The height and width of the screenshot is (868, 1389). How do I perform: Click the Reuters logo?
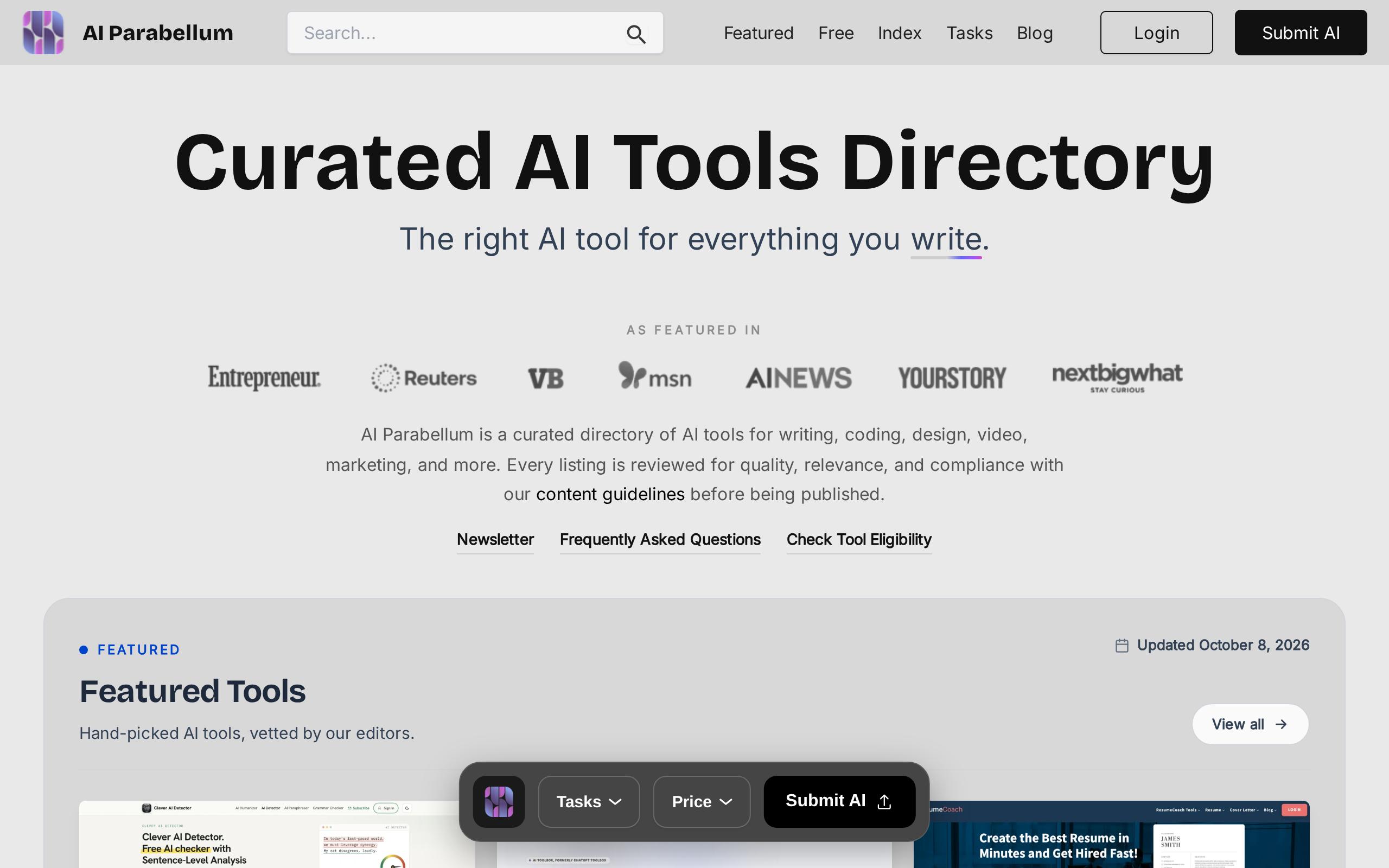coord(424,378)
